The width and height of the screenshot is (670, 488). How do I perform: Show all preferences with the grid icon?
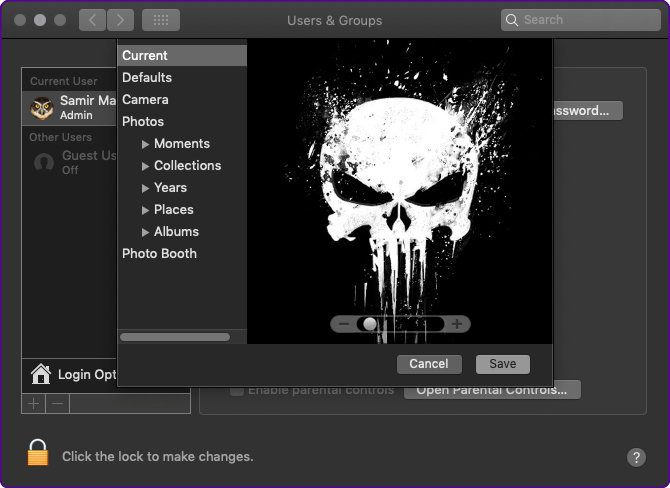coord(161,20)
